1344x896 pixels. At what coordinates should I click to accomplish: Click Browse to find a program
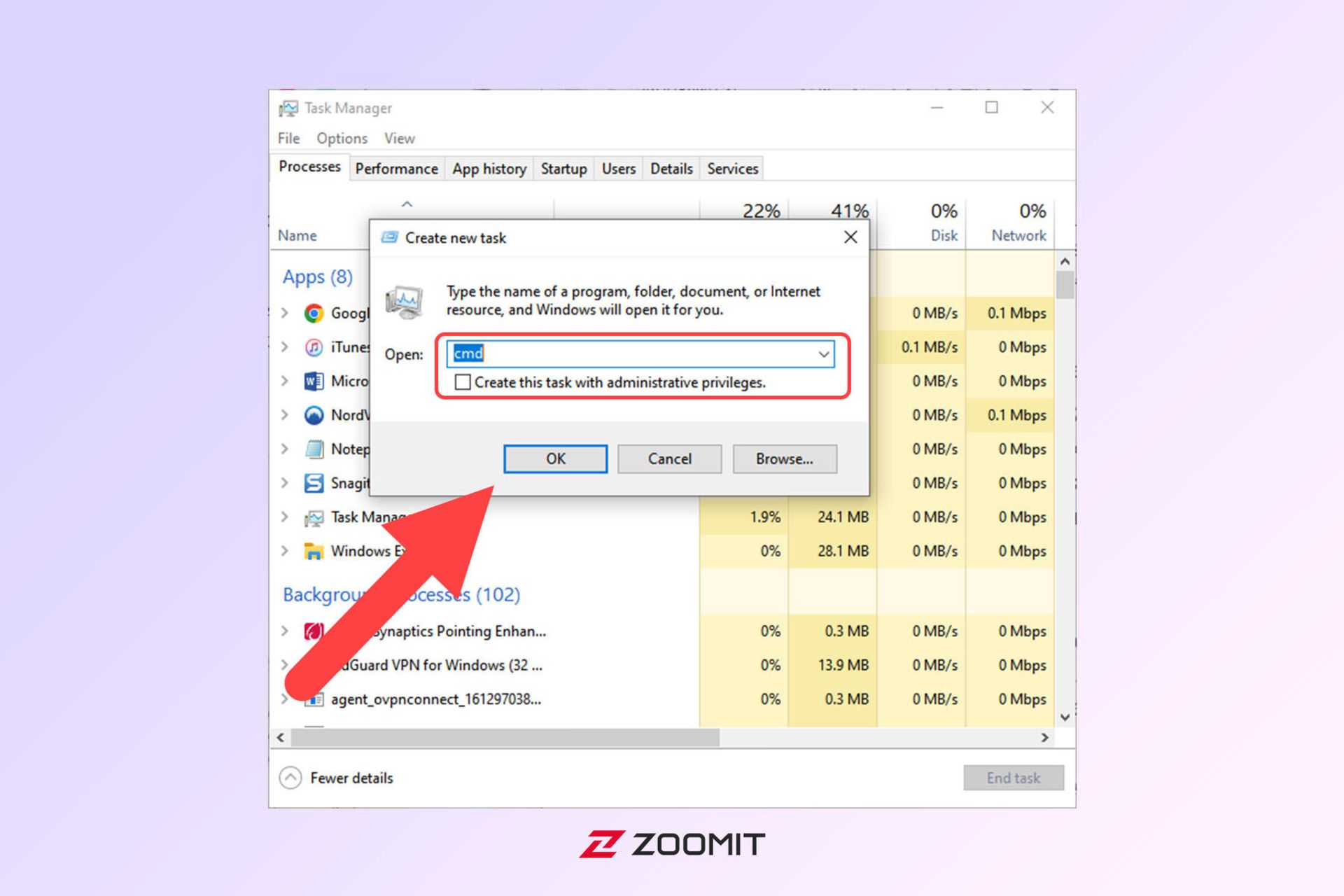pos(783,458)
